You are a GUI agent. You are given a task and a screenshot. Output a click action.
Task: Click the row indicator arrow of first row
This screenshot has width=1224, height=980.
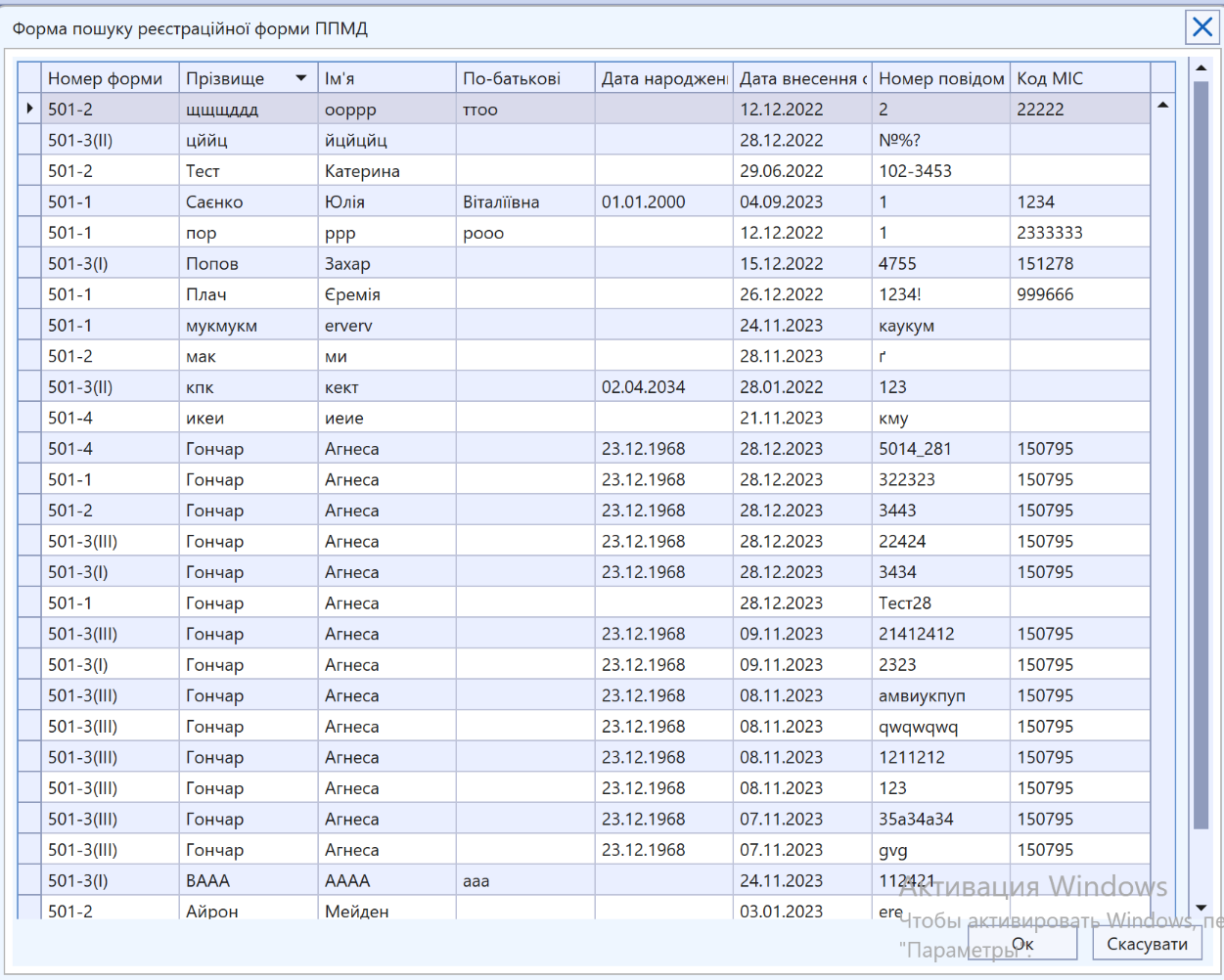29,109
